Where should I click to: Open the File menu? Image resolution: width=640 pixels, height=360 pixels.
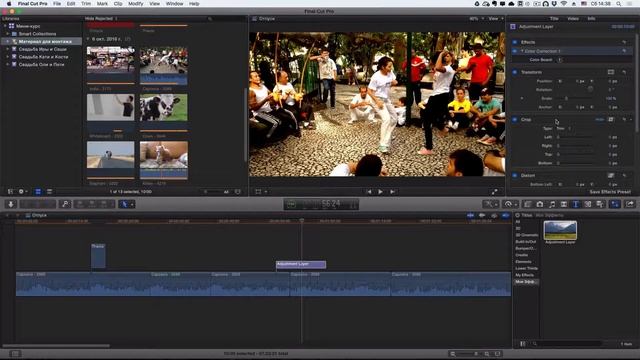pos(57,4)
